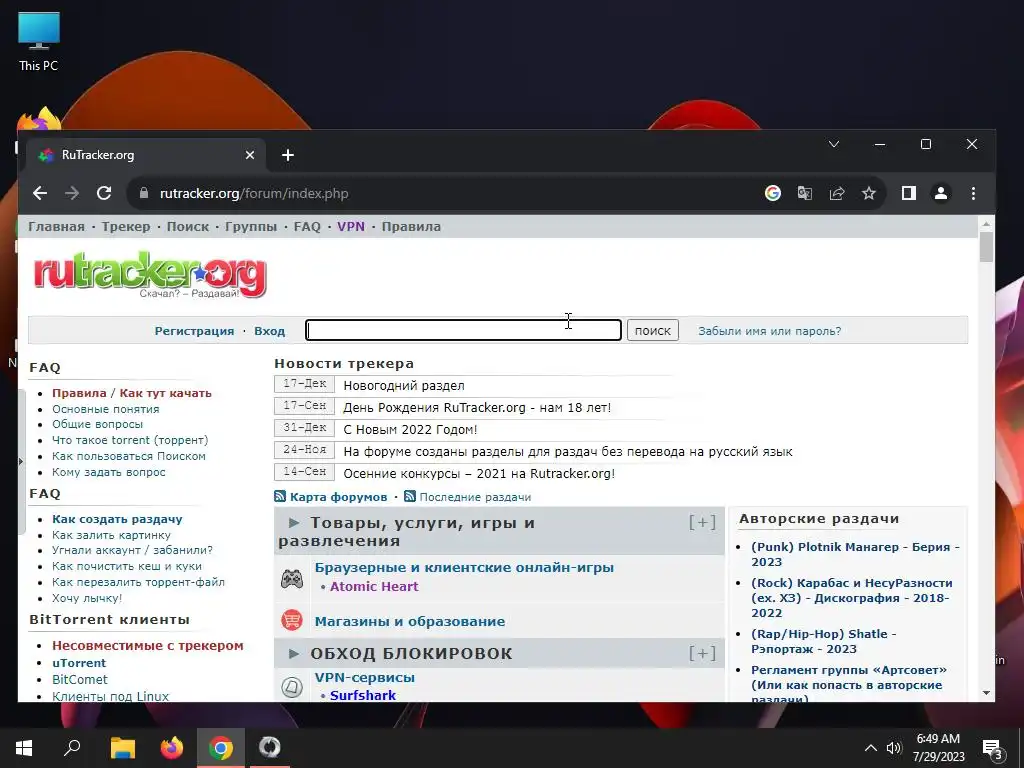Click the sidebar collapse arrow at left edge
The width and height of the screenshot is (1024, 768).
(x=21, y=461)
